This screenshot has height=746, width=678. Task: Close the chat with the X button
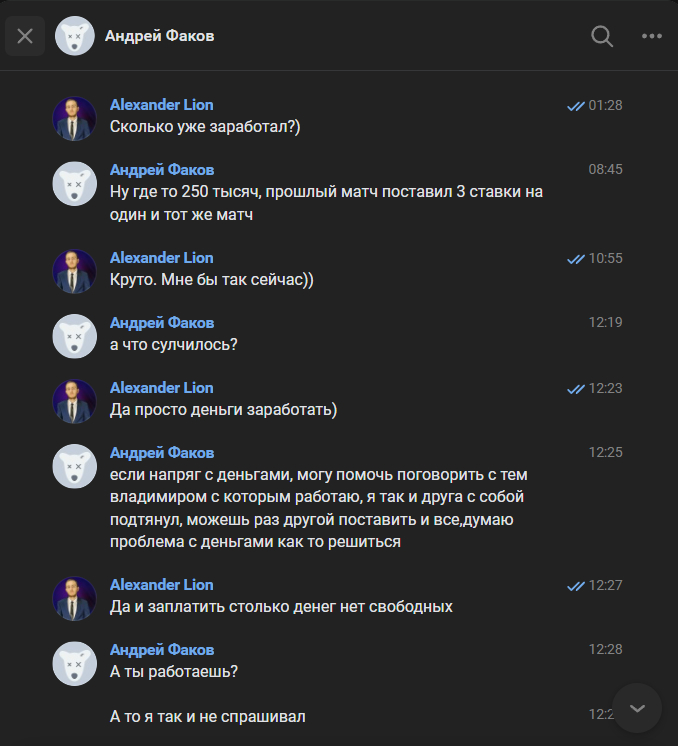pos(25,36)
